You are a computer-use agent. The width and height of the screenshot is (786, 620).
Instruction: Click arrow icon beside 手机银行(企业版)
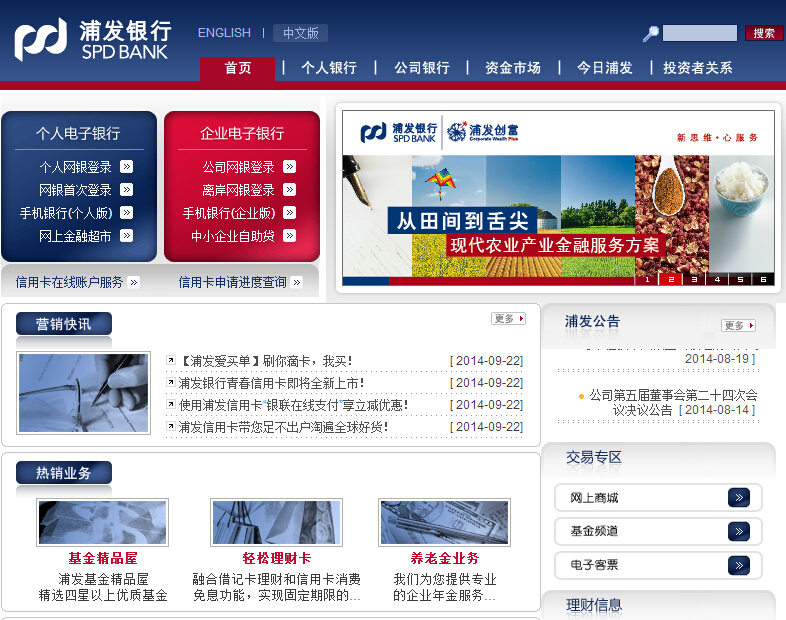(289, 213)
